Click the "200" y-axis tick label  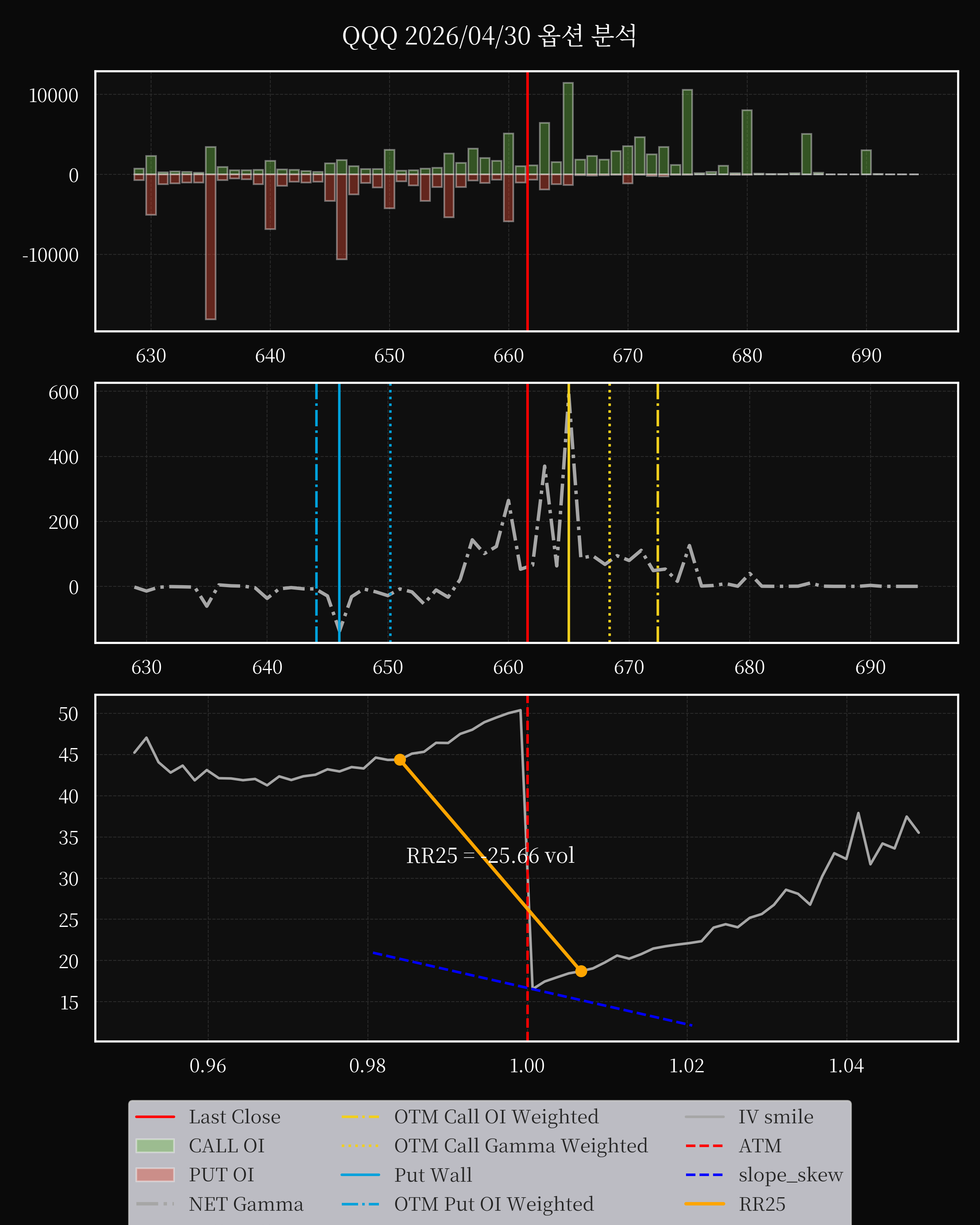[x=64, y=522]
